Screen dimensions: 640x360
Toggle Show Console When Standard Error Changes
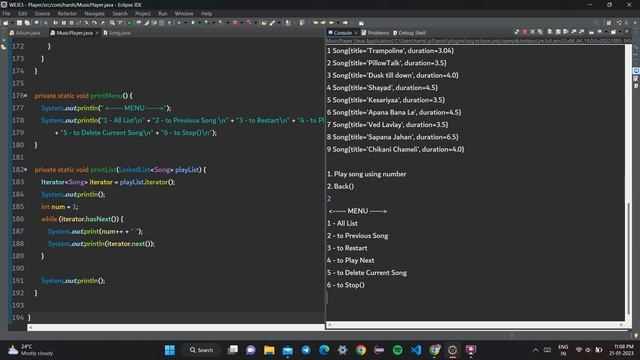point(582,31)
